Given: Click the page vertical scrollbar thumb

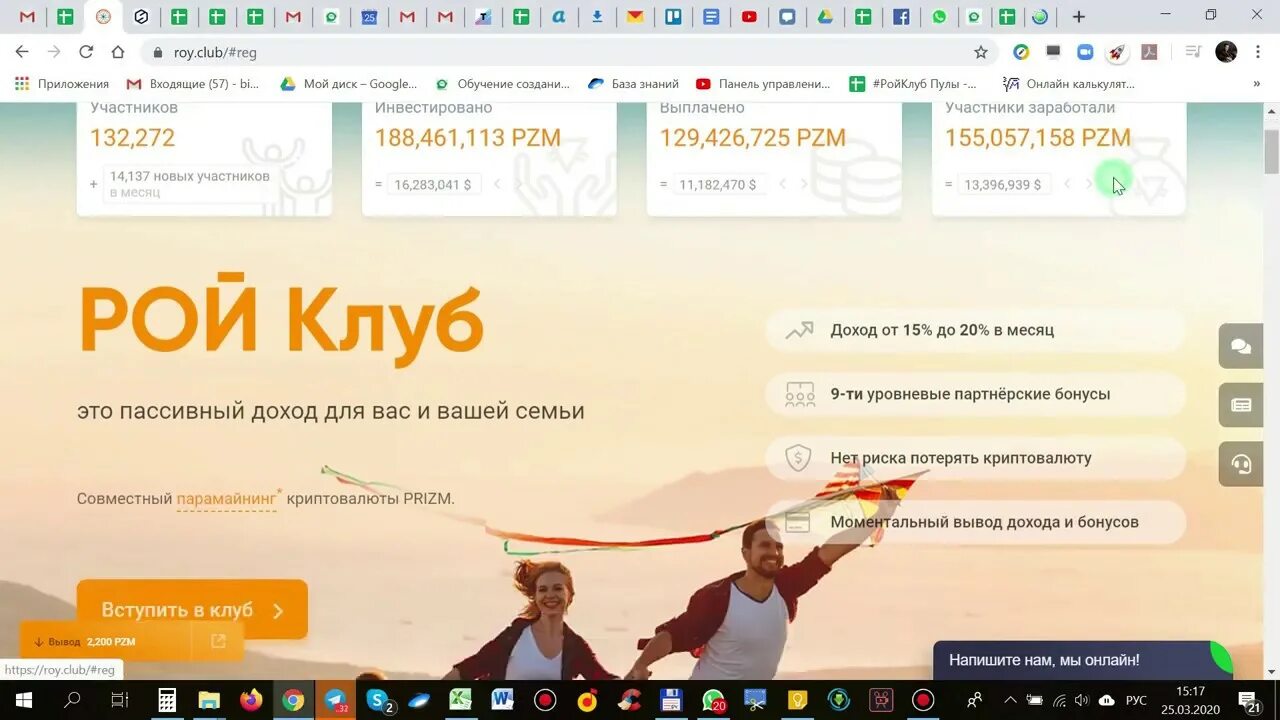Looking at the screenshot, I should [1271, 151].
